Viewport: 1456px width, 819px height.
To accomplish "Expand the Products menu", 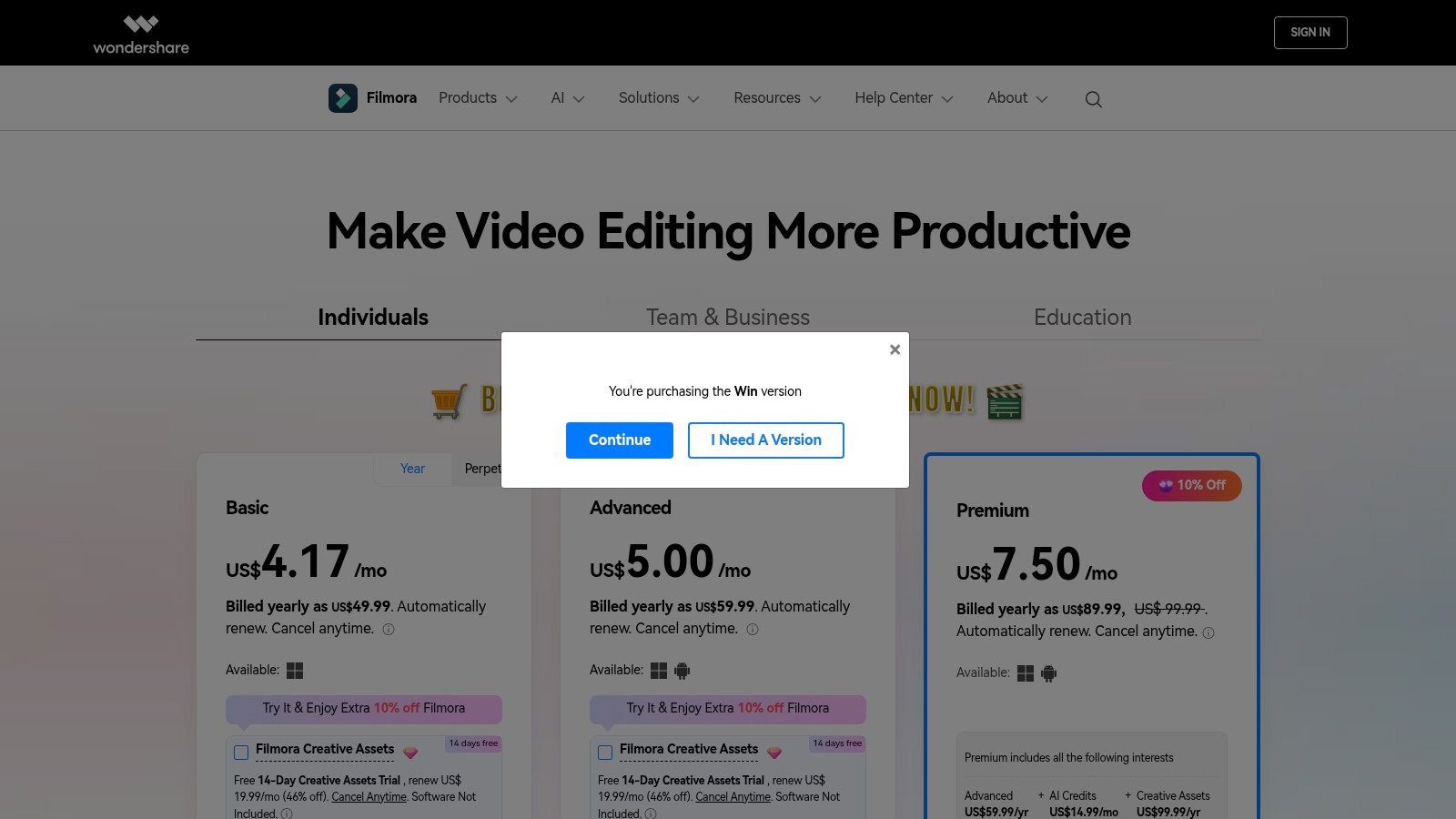I will 478,98.
